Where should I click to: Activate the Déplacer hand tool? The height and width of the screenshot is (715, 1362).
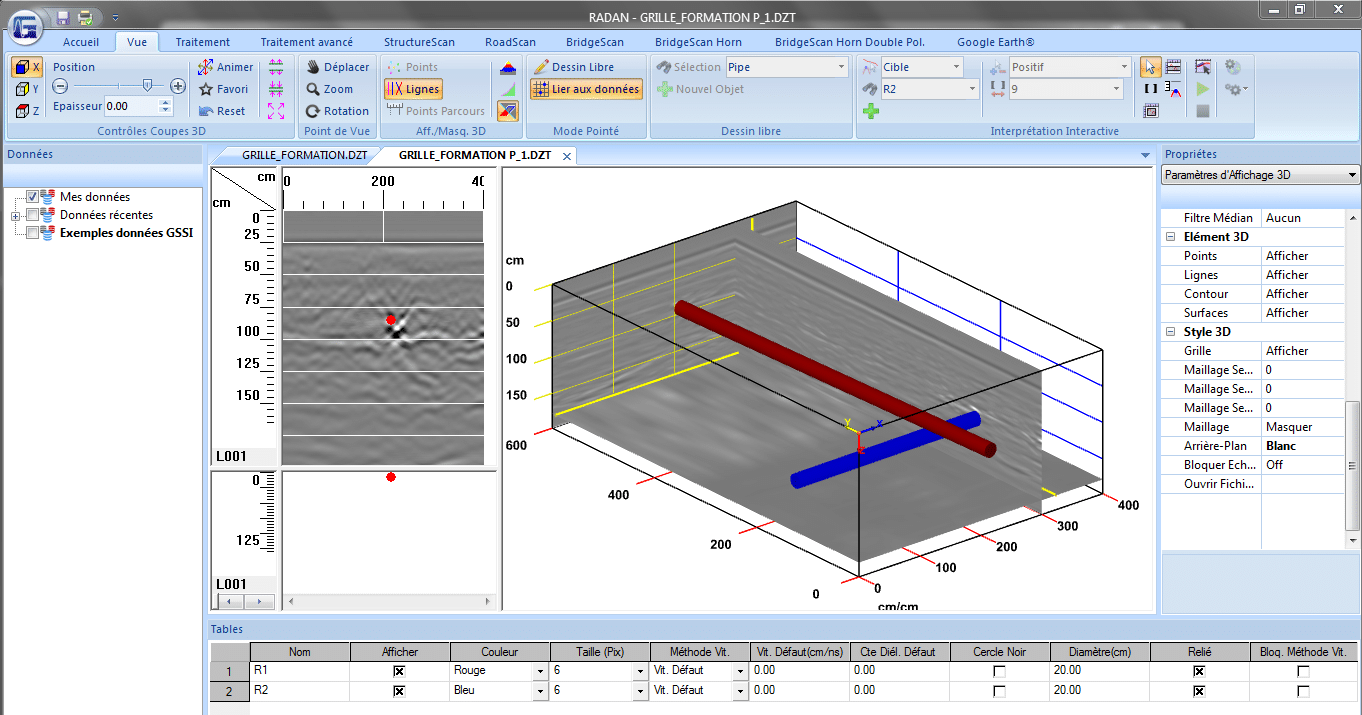[x=338, y=67]
